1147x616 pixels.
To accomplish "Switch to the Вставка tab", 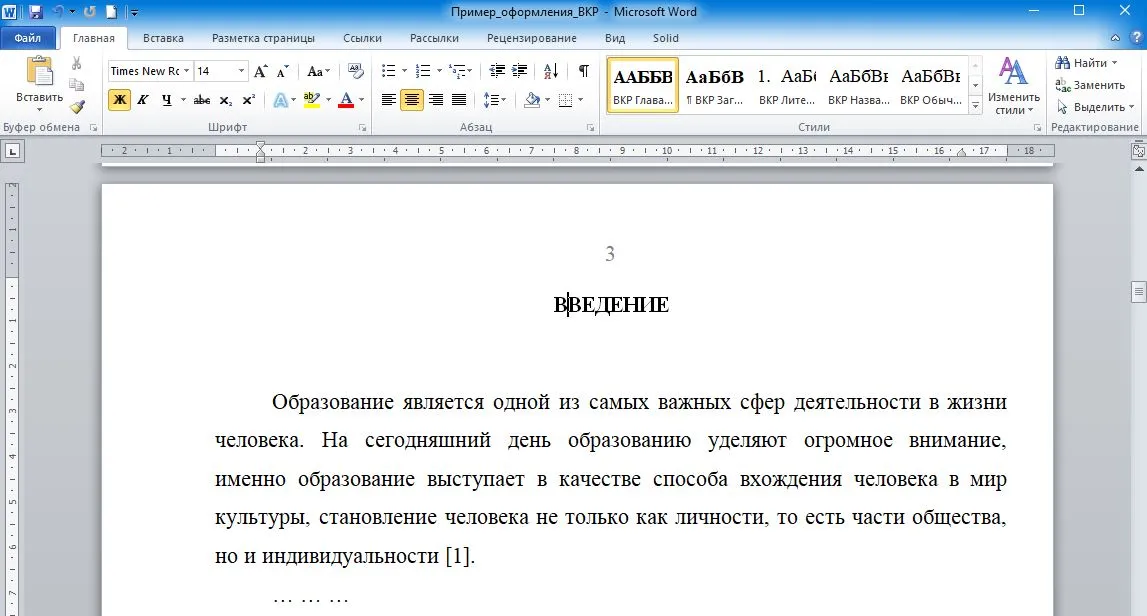I will point(163,38).
